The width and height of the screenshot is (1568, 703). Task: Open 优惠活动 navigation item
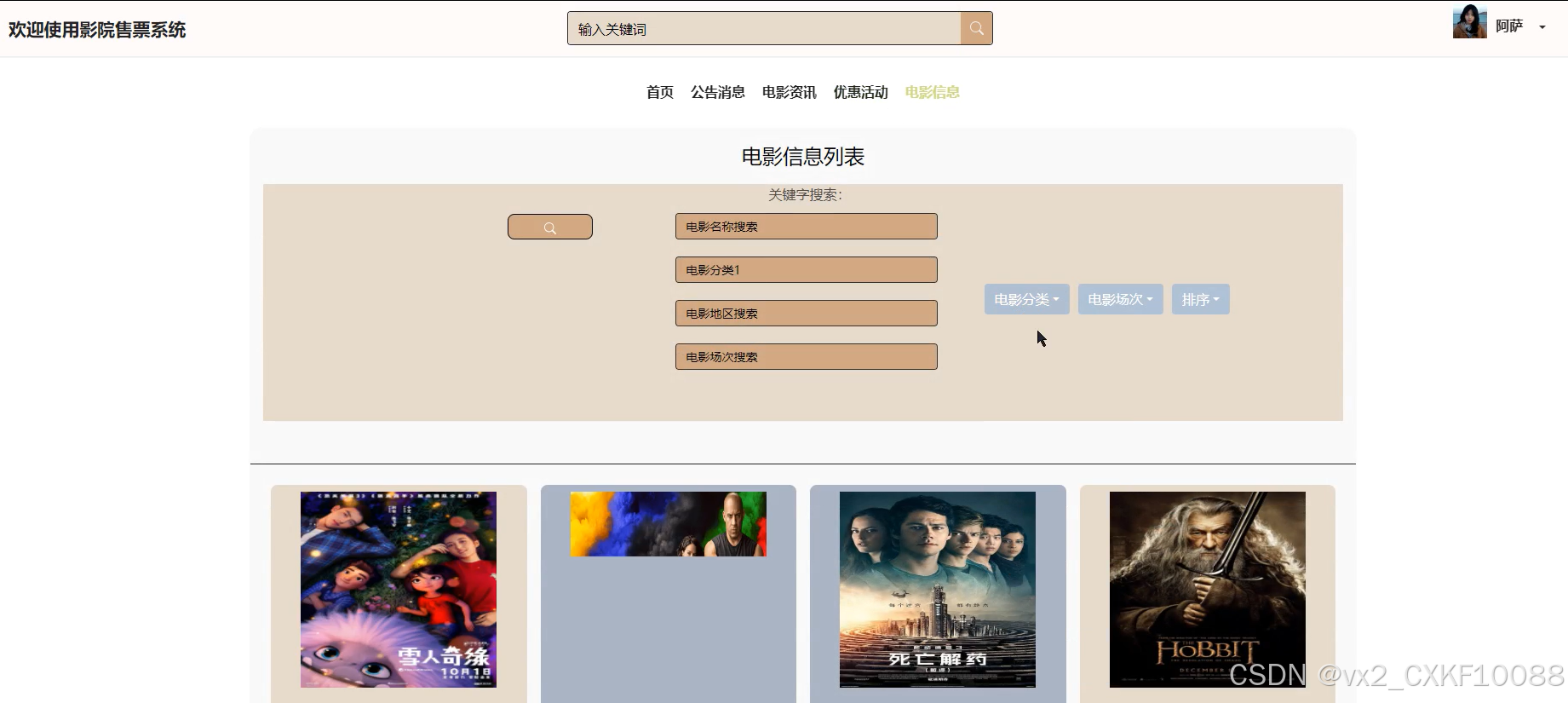pos(861,92)
